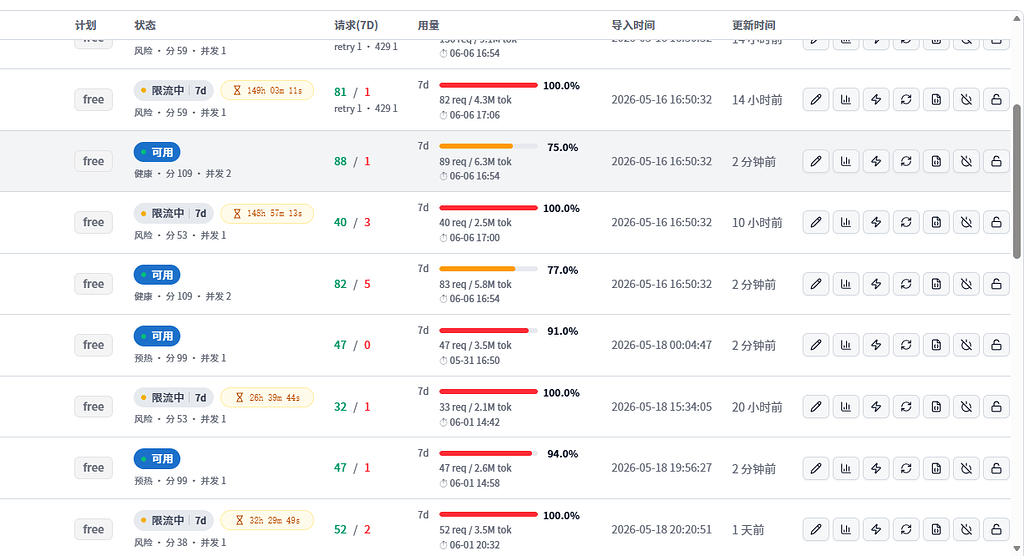The width and height of the screenshot is (1024, 556).
Task: Run lightning test on the 14 小时前 row
Action: pyautogui.click(x=876, y=99)
